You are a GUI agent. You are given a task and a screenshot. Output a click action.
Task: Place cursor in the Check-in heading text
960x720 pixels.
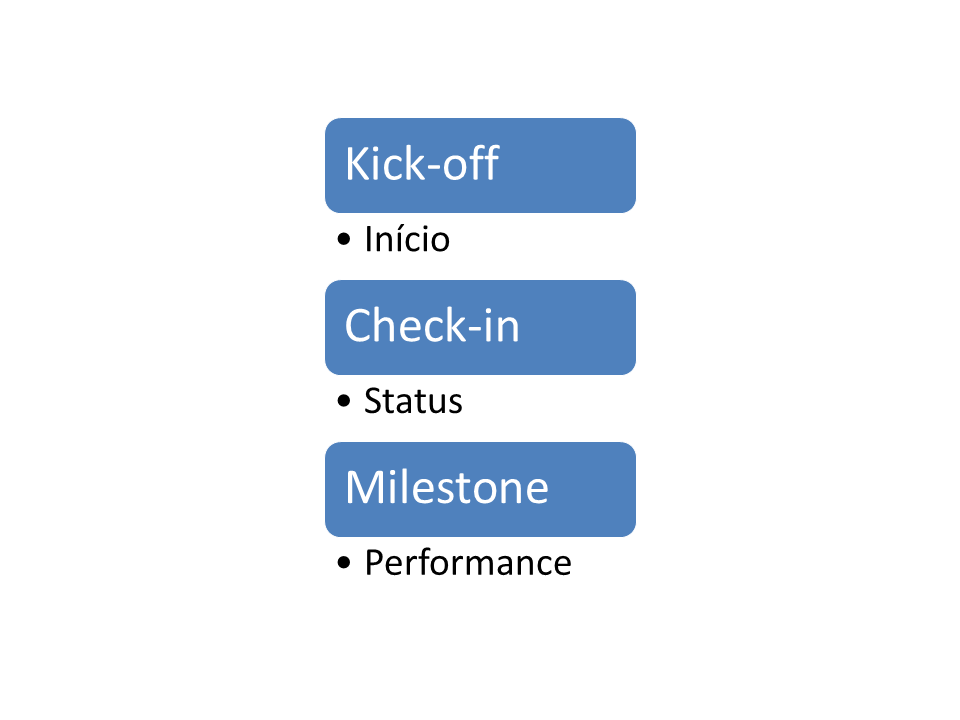click(432, 327)
